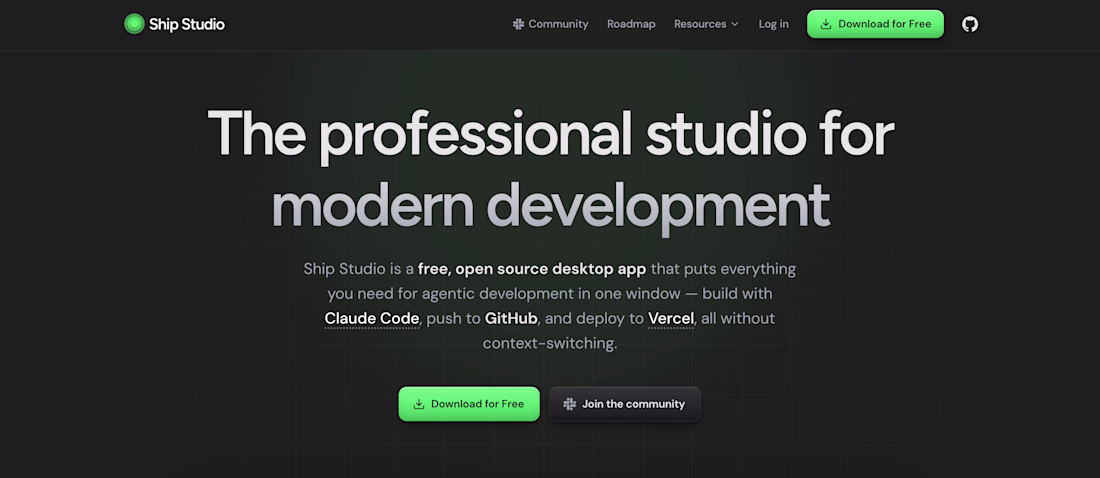Click the Slack icon in Join the community

[x=570, y=404]
